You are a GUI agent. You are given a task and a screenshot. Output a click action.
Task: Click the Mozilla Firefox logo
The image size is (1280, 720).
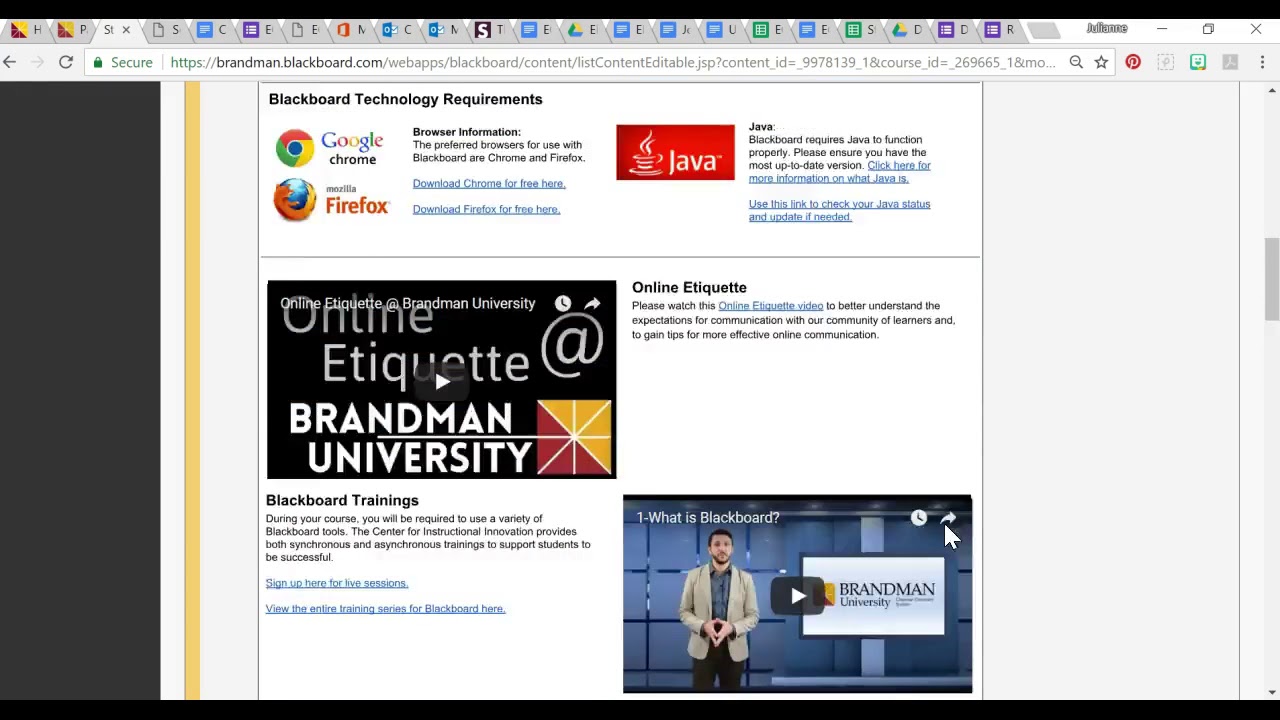point(332,200)
